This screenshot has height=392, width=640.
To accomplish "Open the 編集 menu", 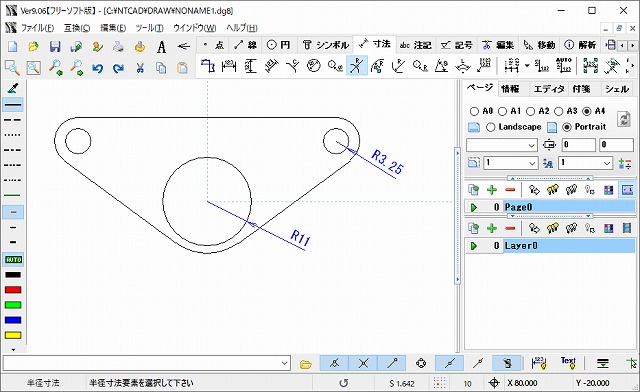I will [x=113, y=28].
